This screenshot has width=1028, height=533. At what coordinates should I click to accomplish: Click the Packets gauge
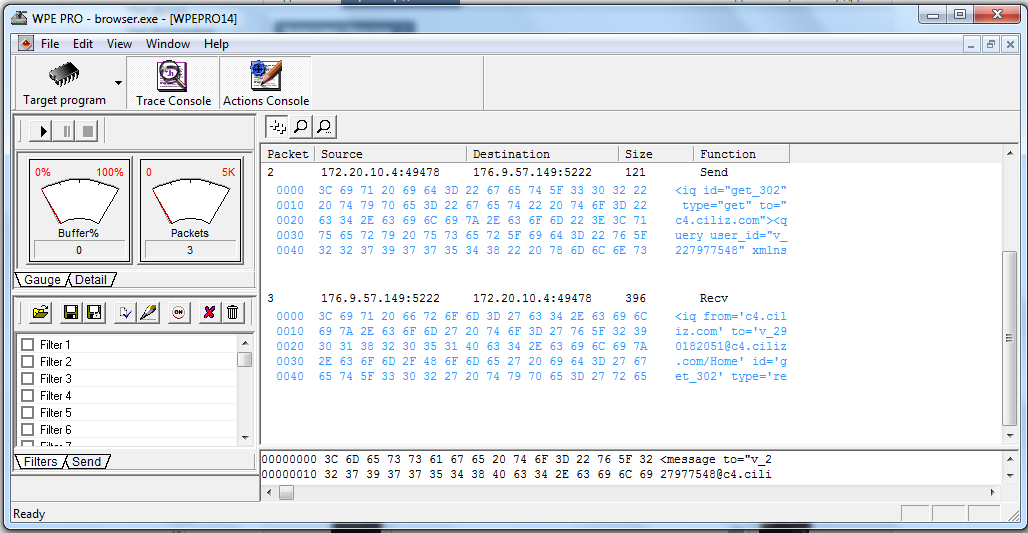pyautogui.click(x=190, y=210)
